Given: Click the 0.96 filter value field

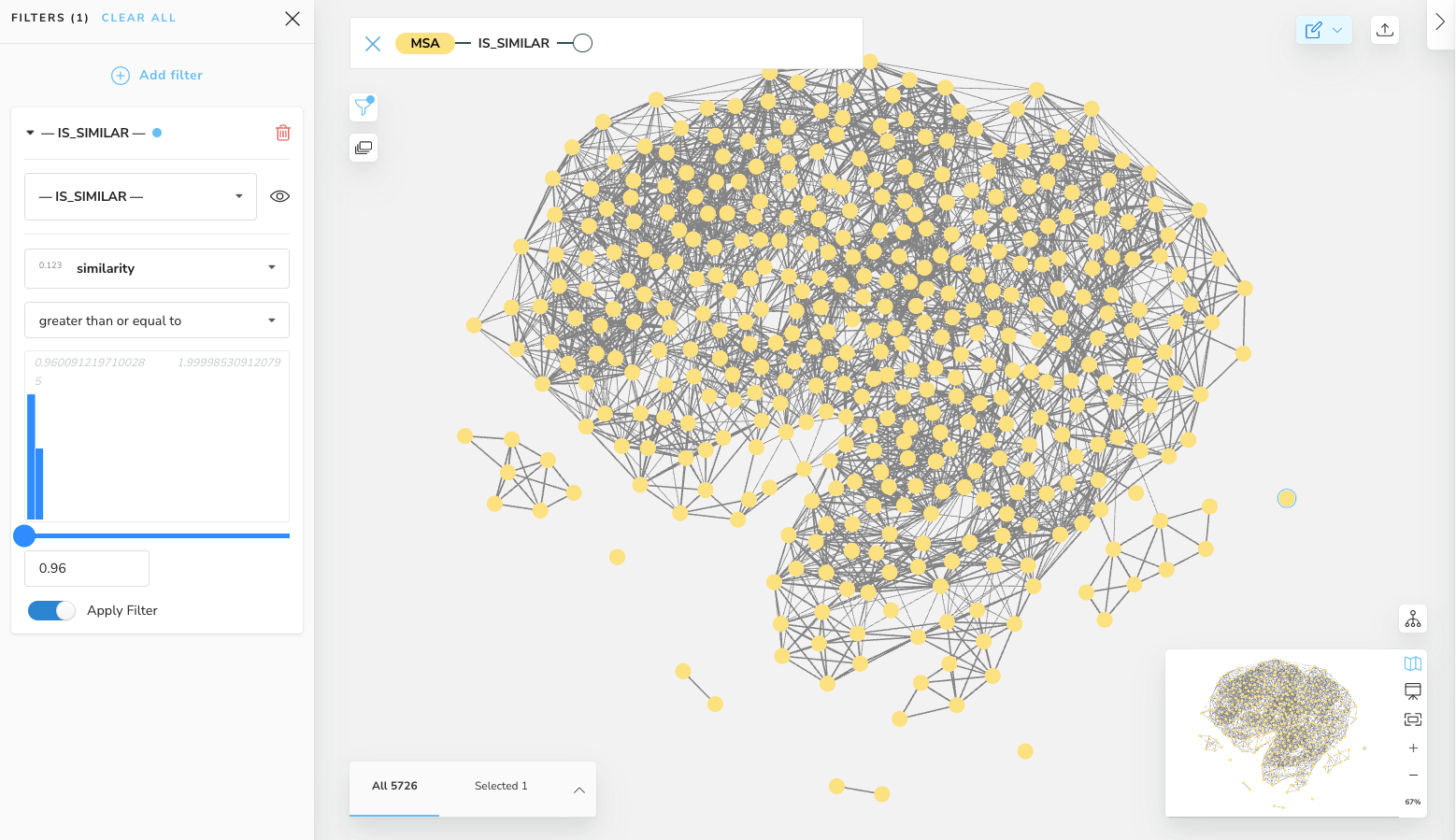Looking at the screenshot, I should [87, 568].
